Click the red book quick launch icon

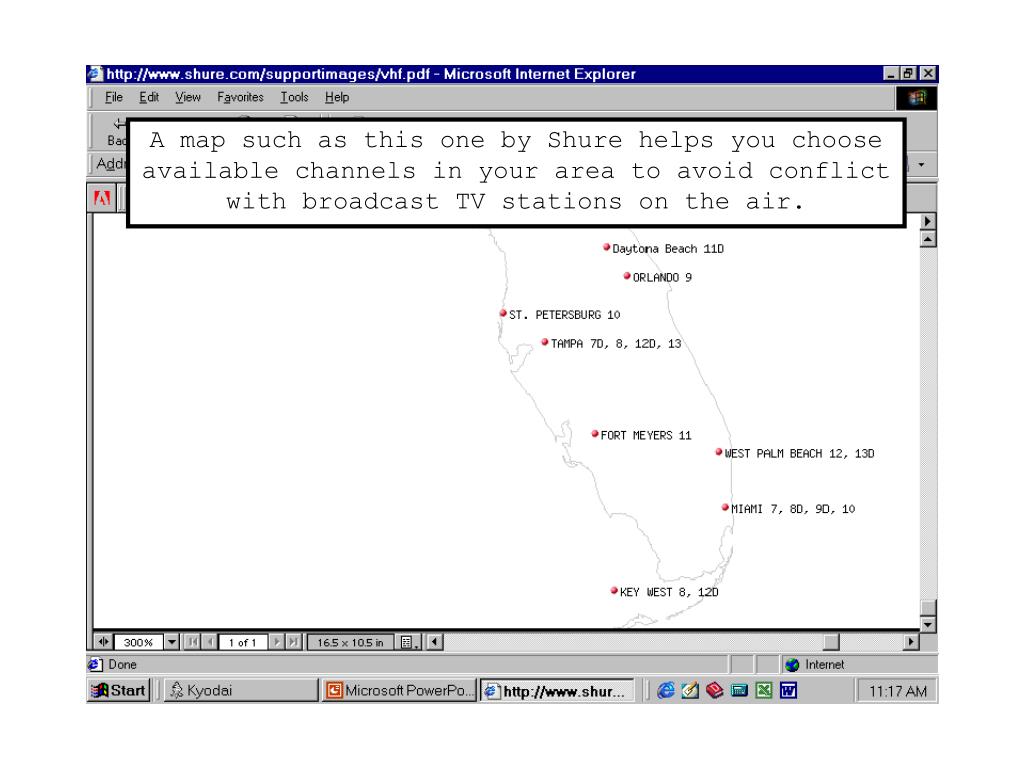[x=714, y=690]
